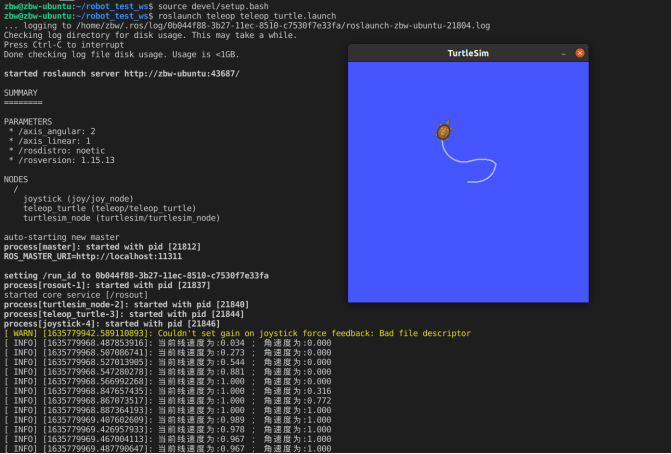Click the INFO line with linear speed 0.978

coord(167,430)
